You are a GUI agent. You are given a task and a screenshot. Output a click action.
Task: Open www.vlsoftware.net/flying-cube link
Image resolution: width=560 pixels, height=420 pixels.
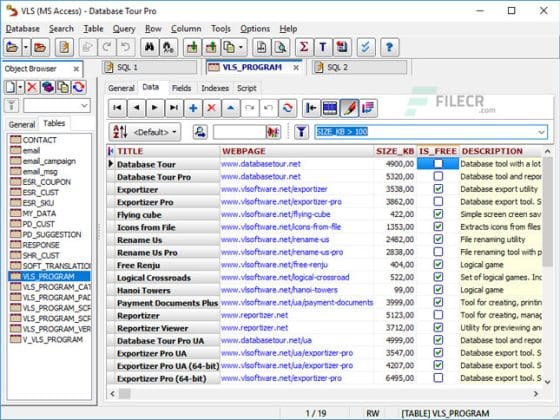[275, 214]
